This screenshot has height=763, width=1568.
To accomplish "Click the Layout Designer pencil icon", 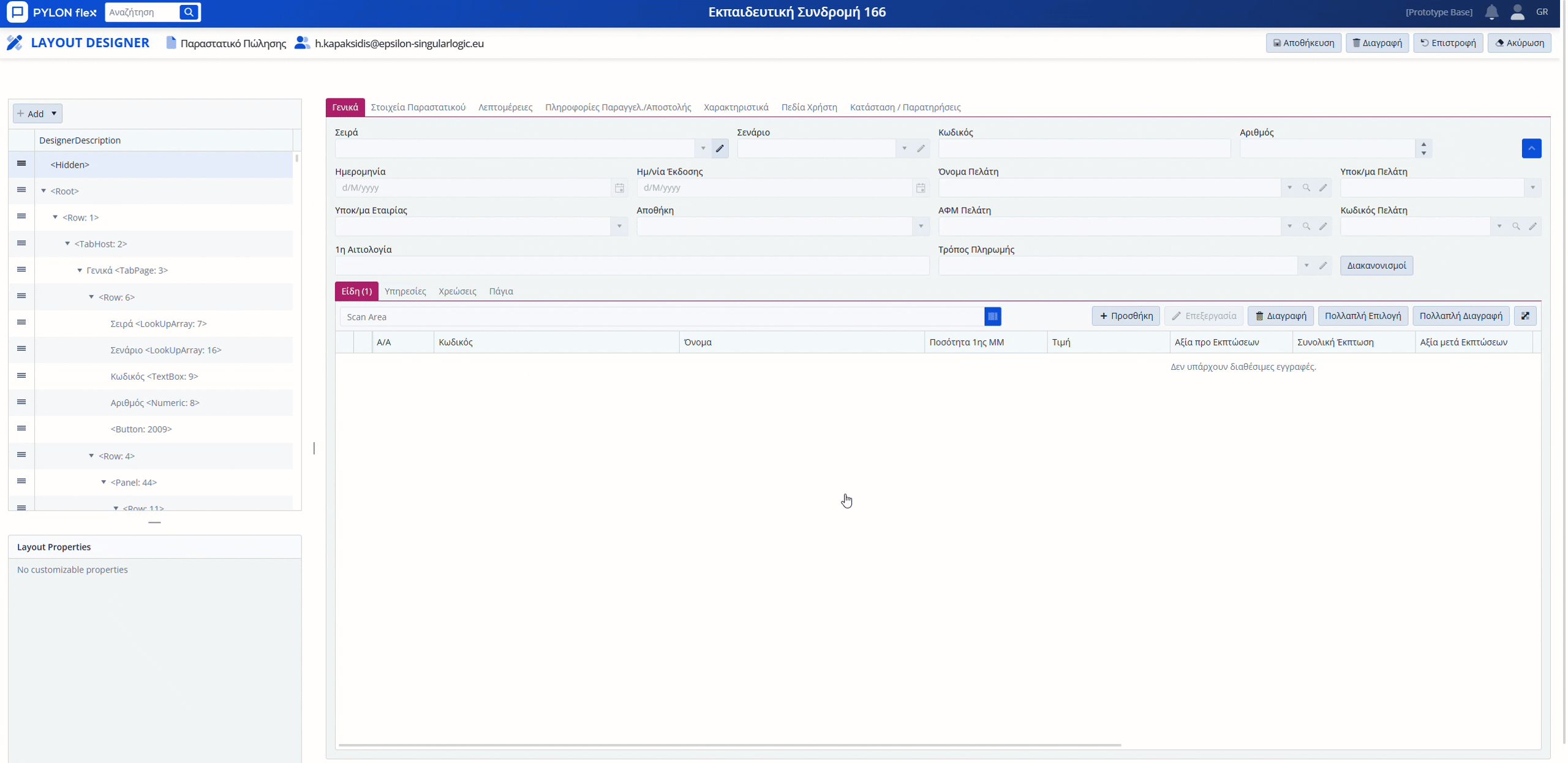I will pos(15,43).
